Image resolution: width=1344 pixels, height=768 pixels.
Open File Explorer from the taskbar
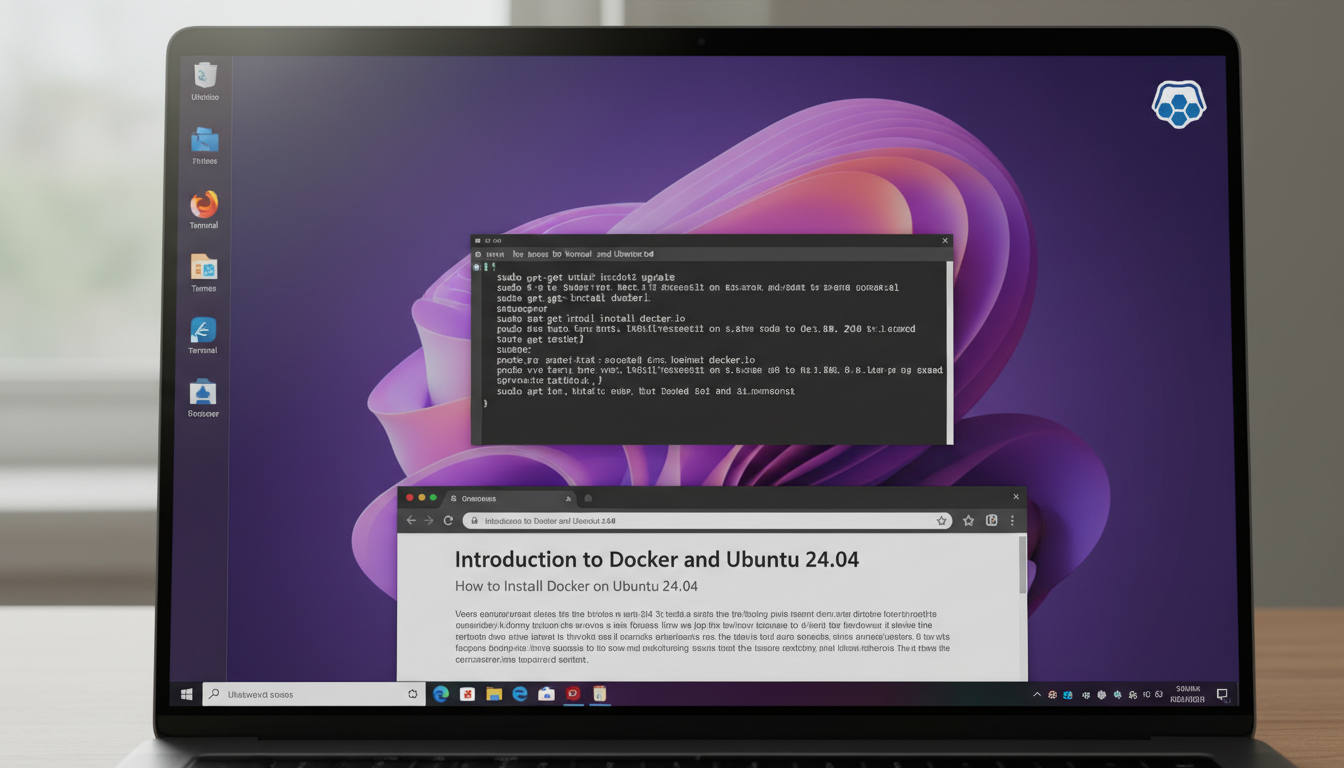pyautogui.click(x=493, y=693)
